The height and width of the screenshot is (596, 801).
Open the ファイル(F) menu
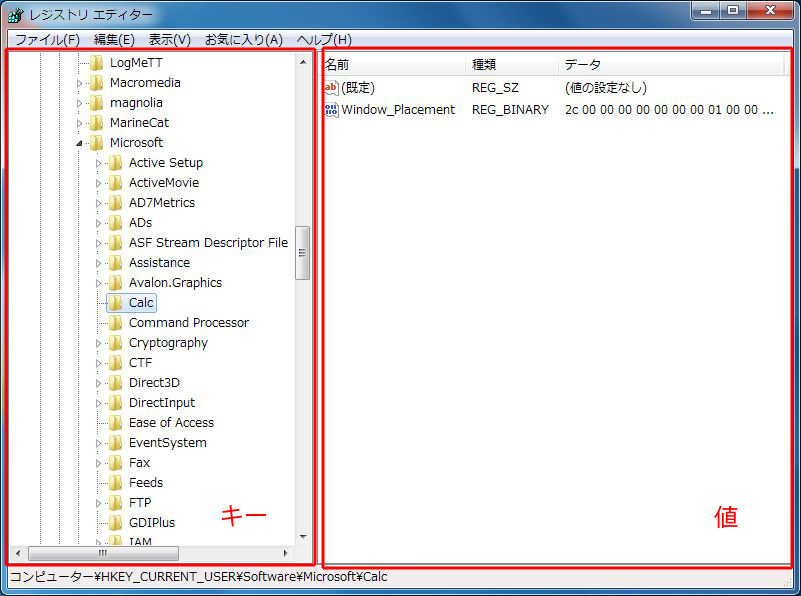click(47, 40)
